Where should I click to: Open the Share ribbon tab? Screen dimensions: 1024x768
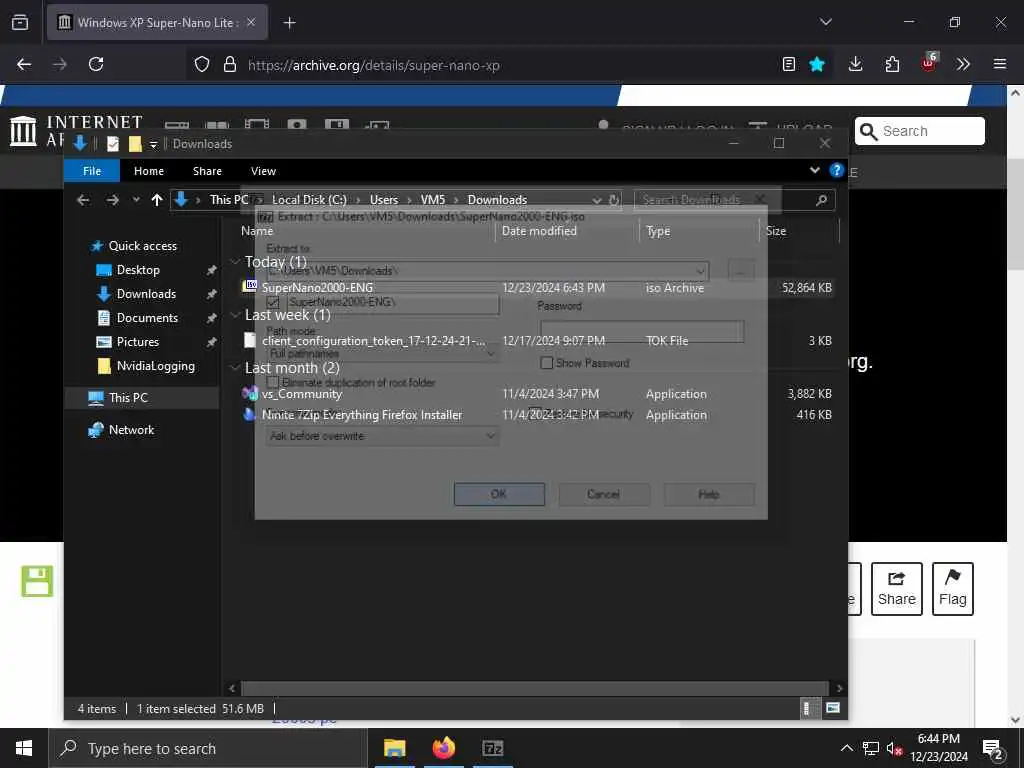click(207, 171)
